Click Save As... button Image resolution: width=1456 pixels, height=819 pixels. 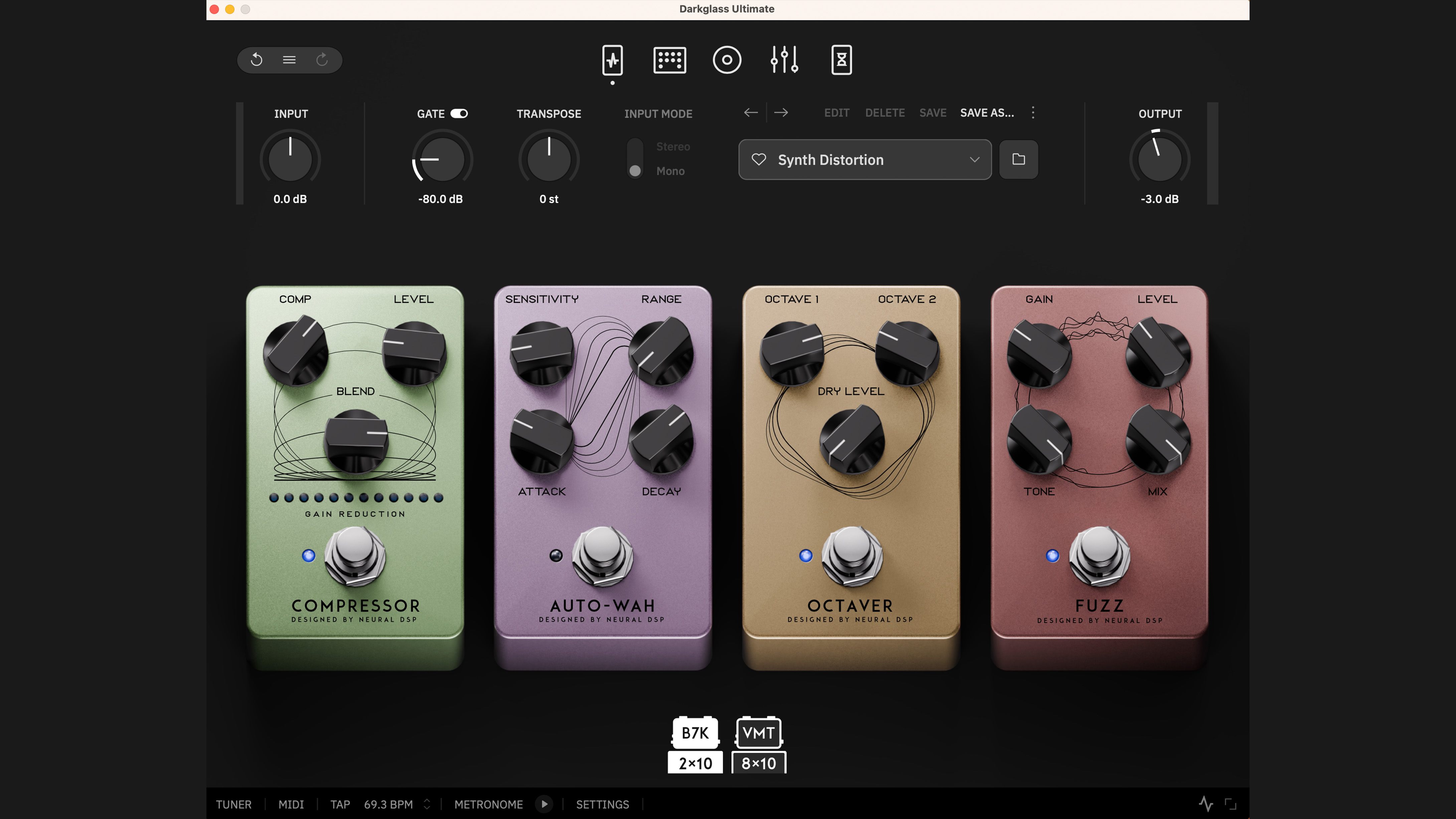(x=987, y=113)
